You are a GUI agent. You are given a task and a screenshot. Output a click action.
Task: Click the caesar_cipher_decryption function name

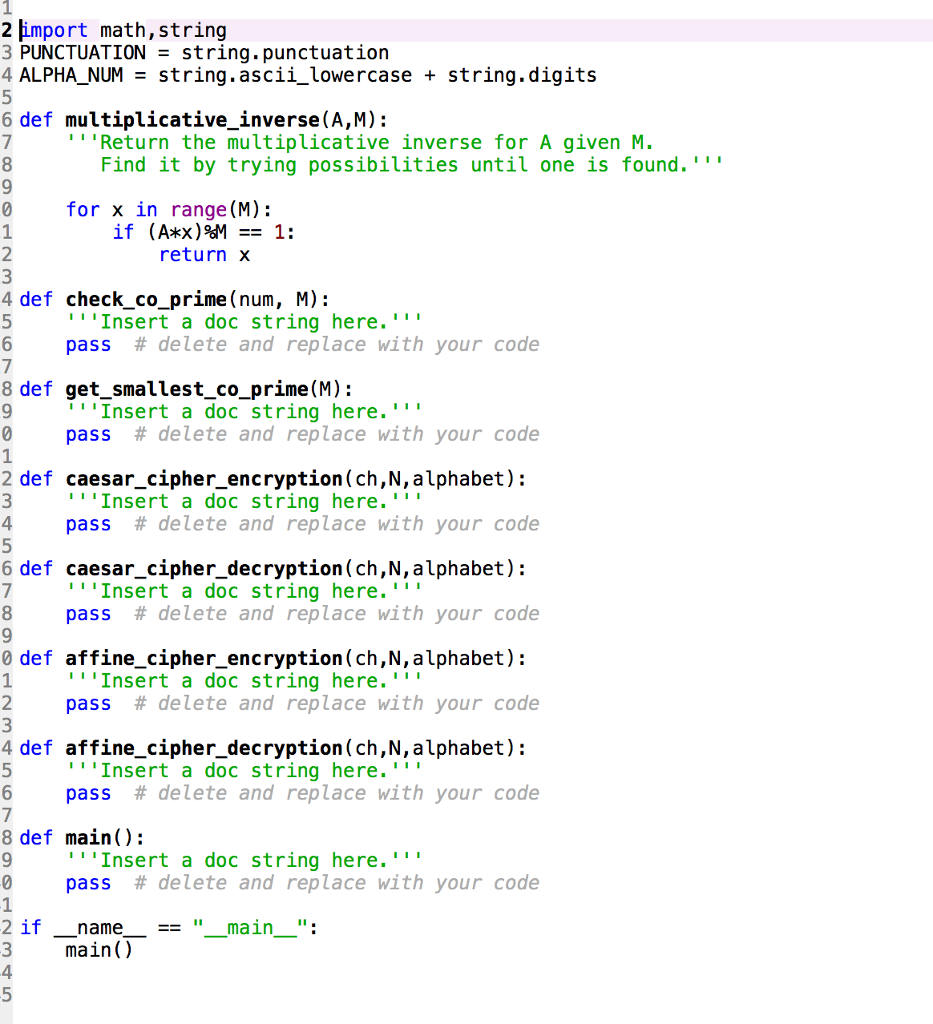click(x=204, y=569)
